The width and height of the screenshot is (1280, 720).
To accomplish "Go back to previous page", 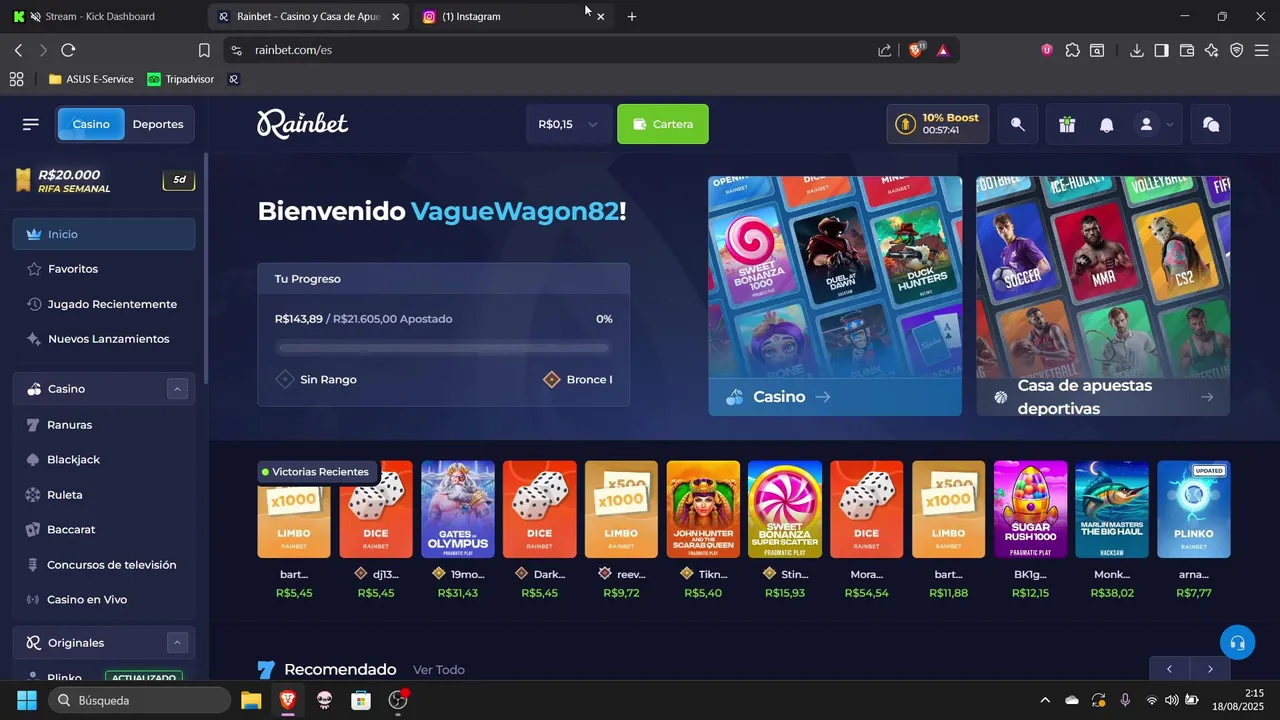I will (18, 50).
